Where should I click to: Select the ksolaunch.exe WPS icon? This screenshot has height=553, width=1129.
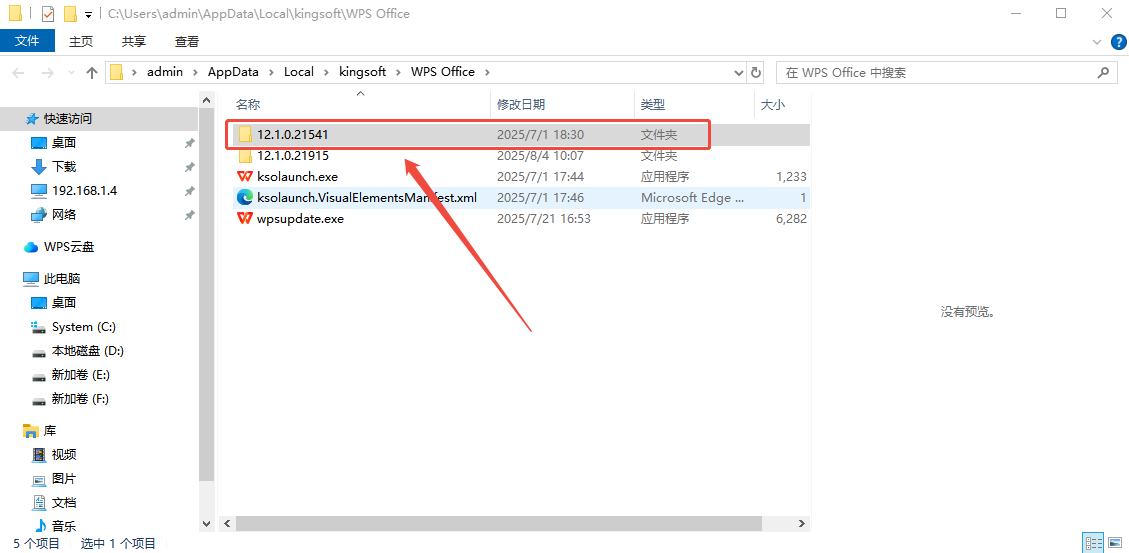tap(245, 176)
